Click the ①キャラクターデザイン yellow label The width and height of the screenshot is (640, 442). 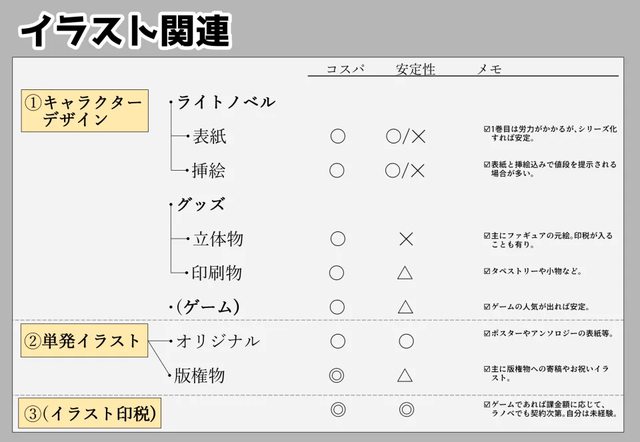85,111
